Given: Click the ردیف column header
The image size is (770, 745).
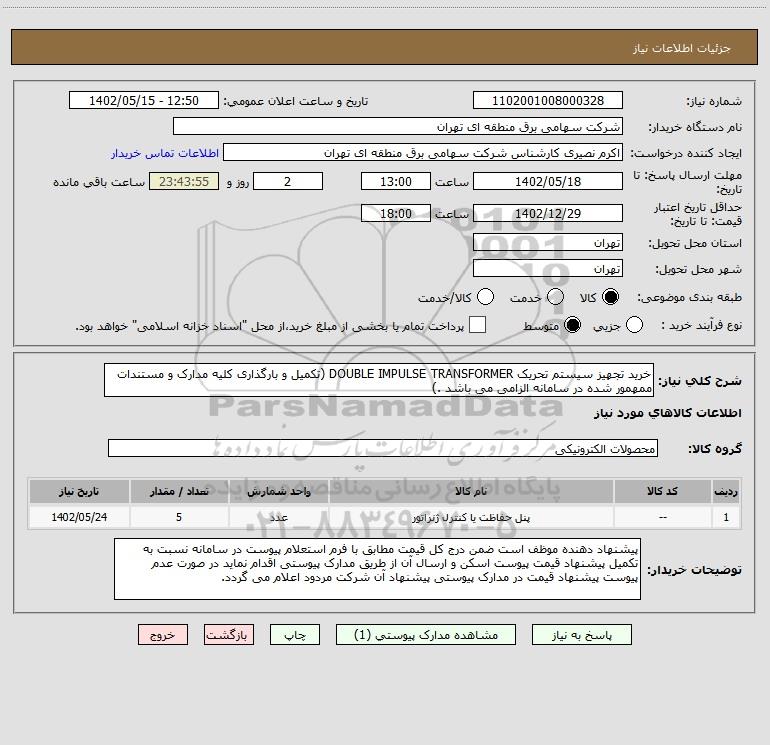Looking at the screenshot, I should coord(726,491).
